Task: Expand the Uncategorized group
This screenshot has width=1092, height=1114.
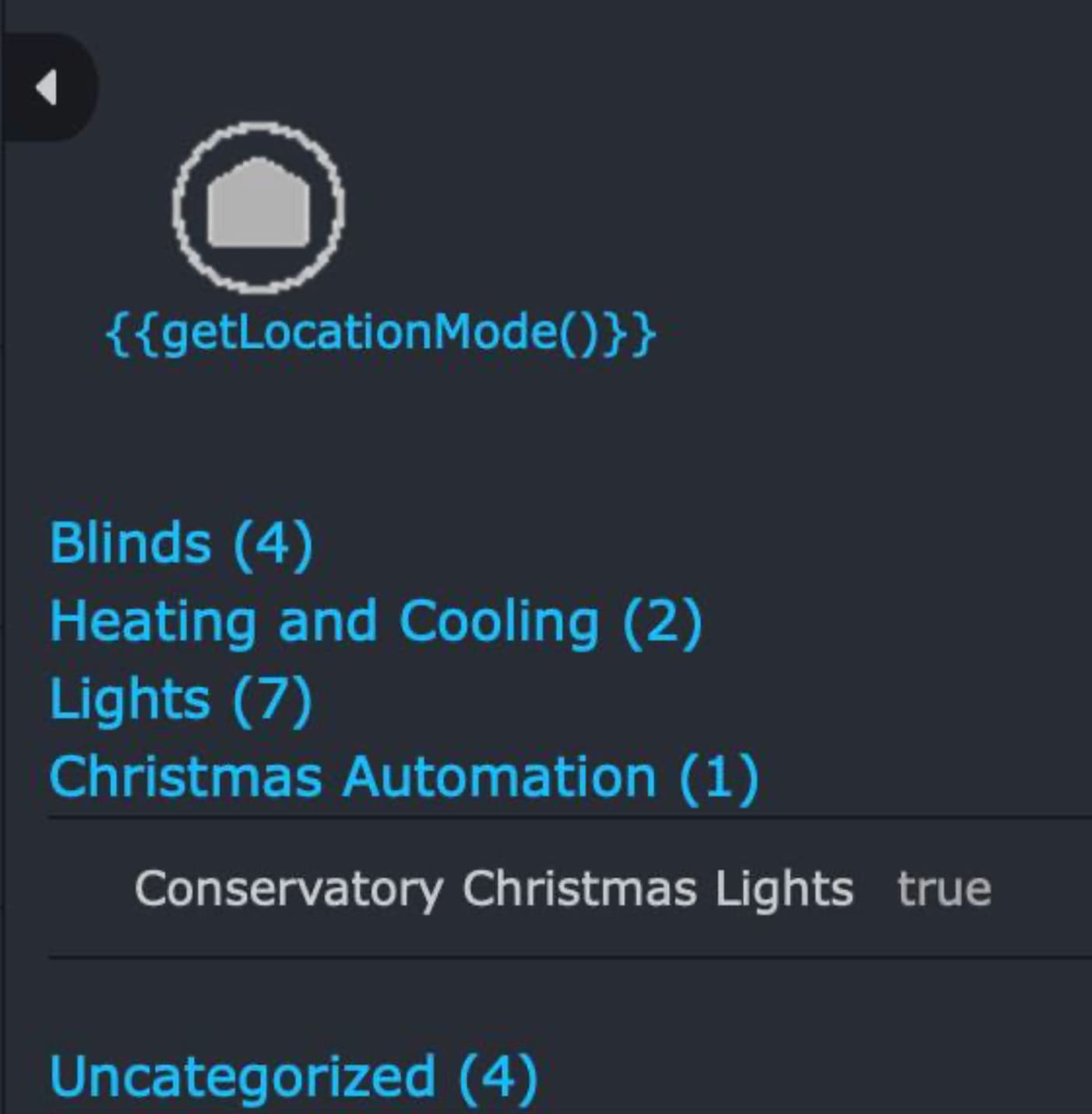Action: click(x=292, y=1077)
